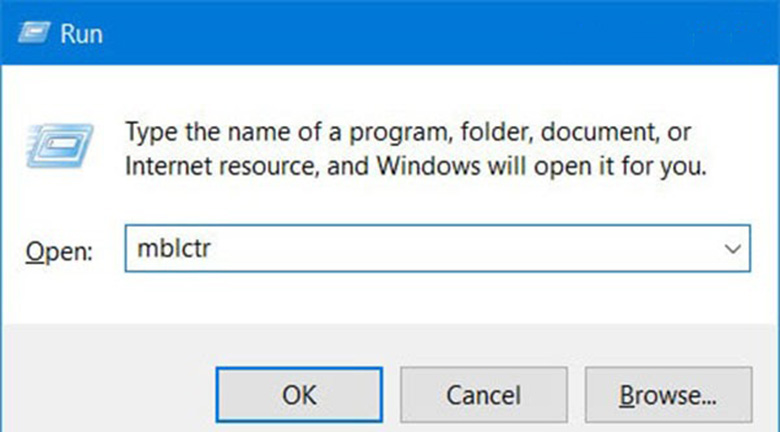Click the gray footer area beside OK
780x432 pixels.
coord(107,395)
